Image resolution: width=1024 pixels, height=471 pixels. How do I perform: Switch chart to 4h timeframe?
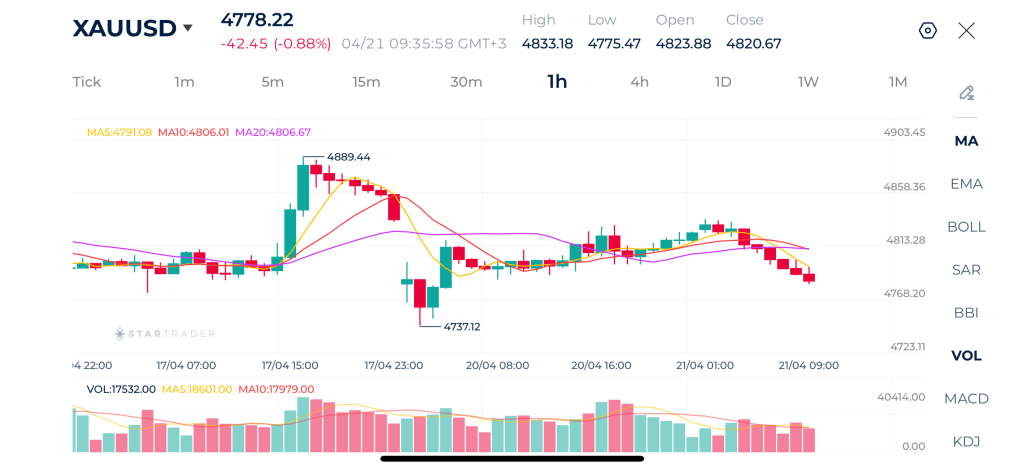639,82
